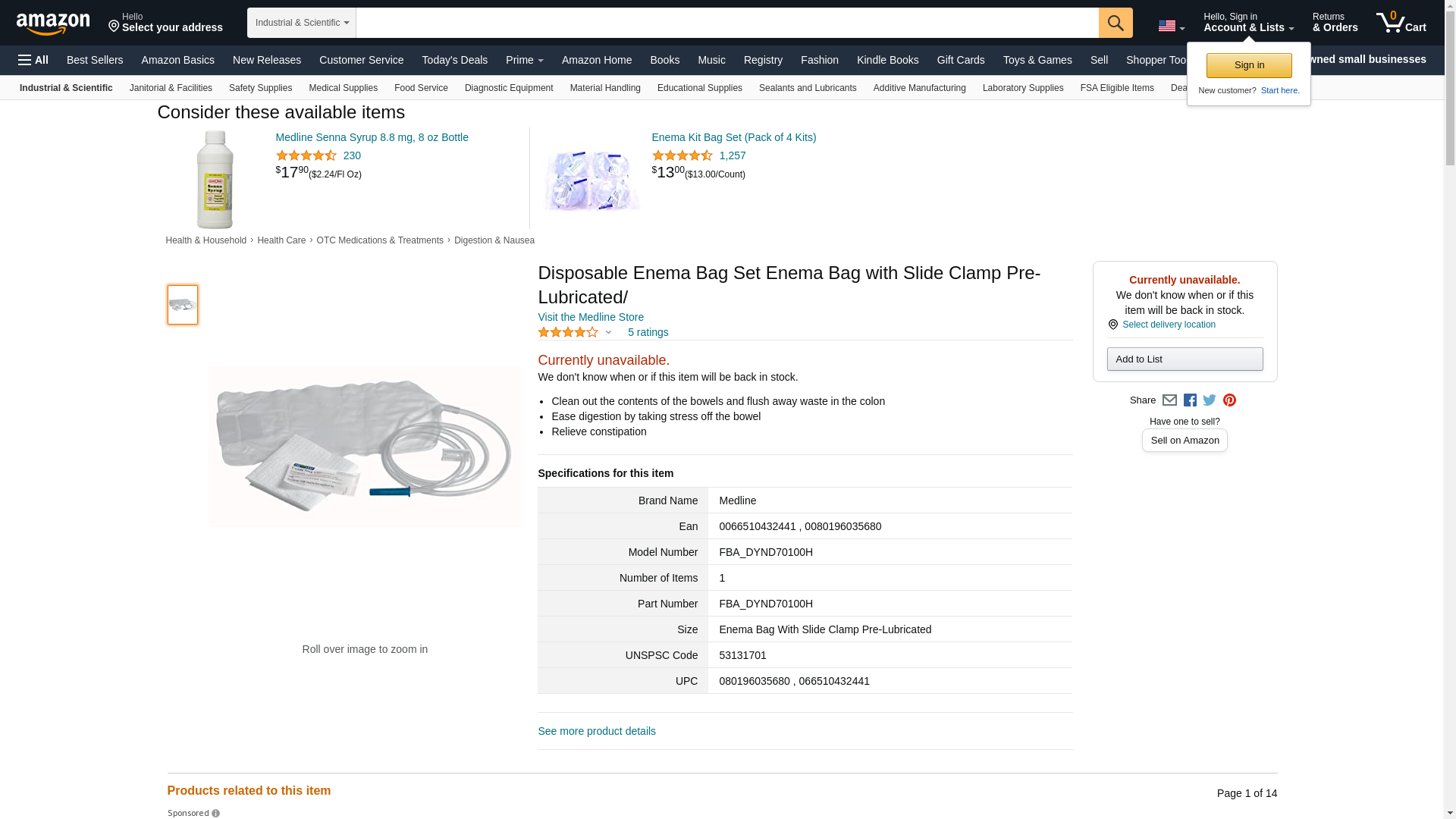The width and height of the screenshot is (1456, 819).
Task: Share product via email icon
Action: click(x=1169, y=400)
